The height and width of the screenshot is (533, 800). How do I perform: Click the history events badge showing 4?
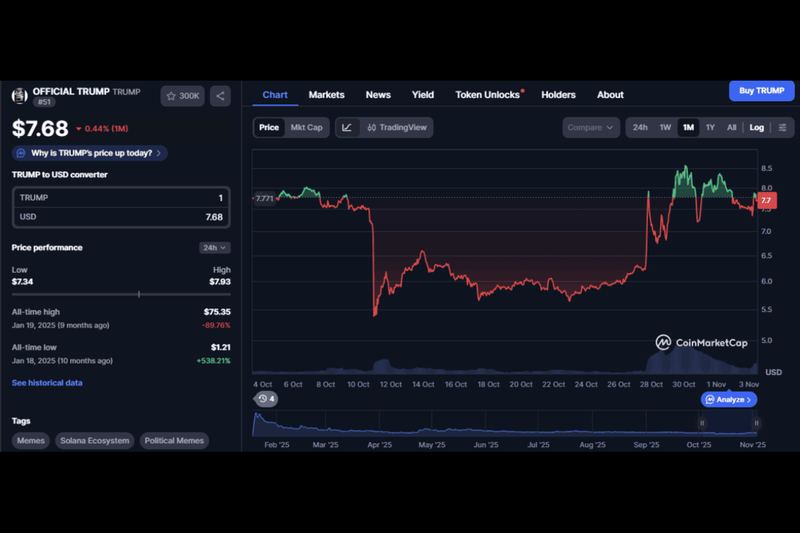point(266,399)
